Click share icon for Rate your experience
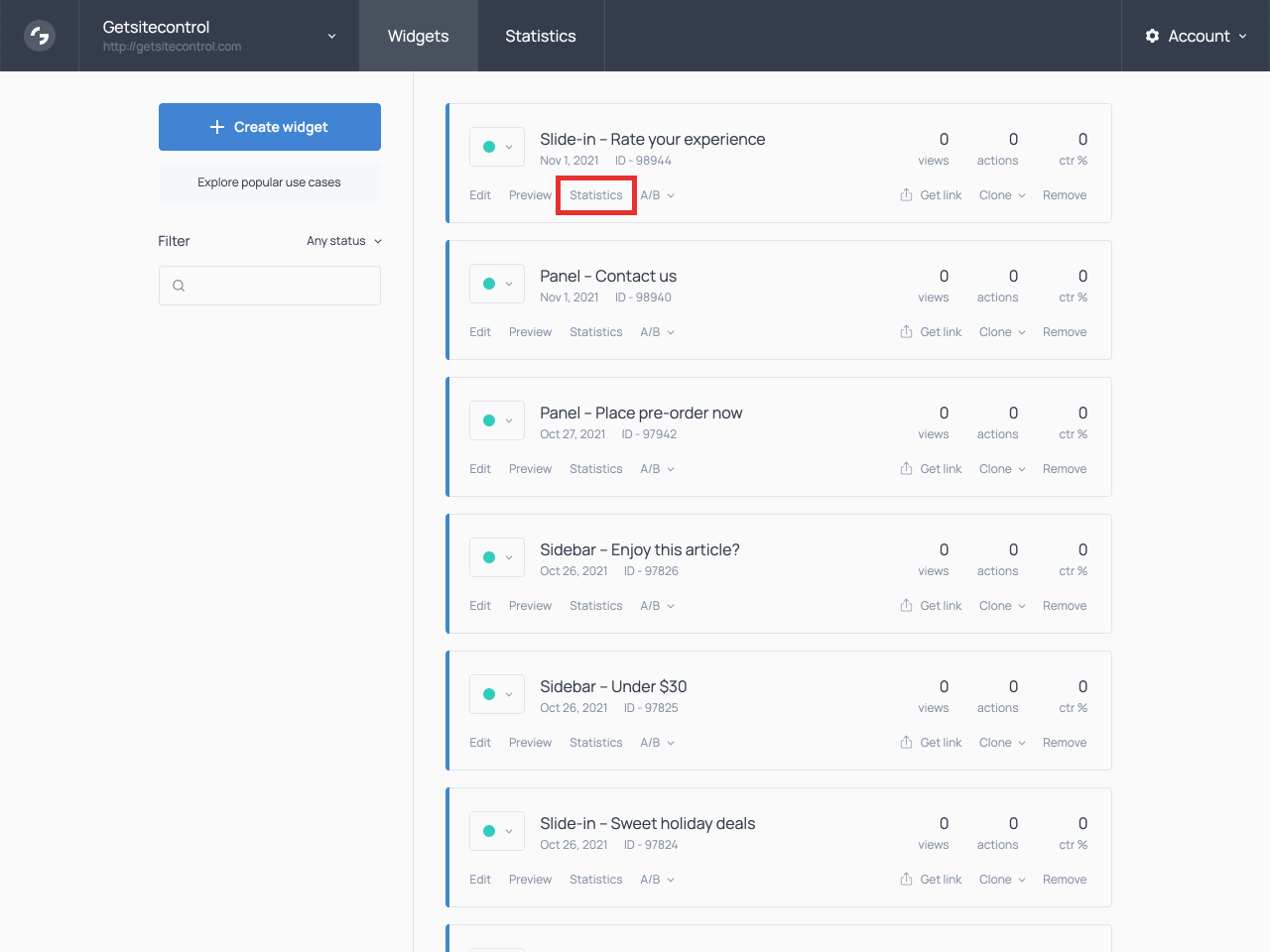 click(906, 195)
